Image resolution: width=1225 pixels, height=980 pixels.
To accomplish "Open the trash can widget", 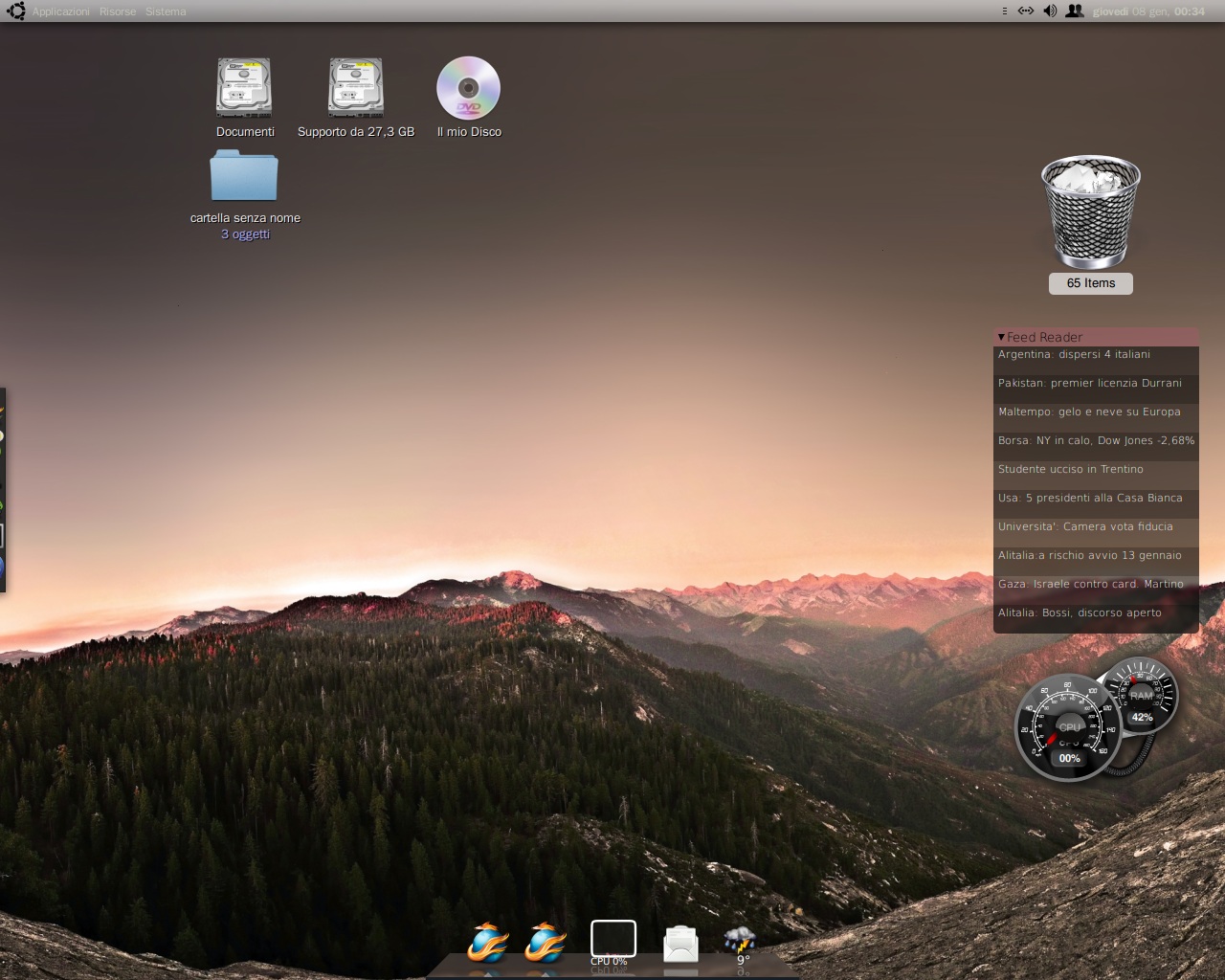I will click(1091, 212).
